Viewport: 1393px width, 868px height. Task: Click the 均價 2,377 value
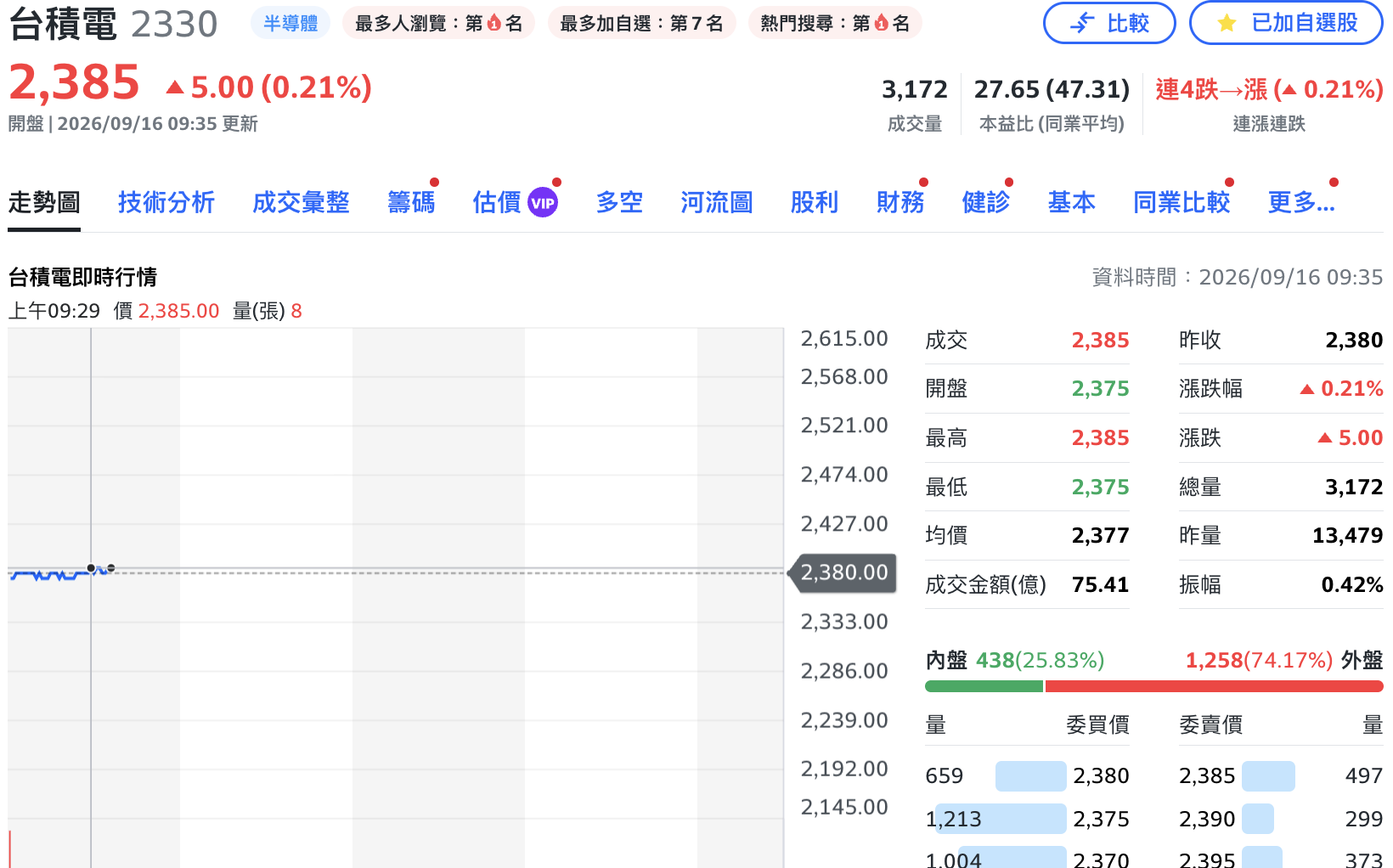click(1100, 536)
